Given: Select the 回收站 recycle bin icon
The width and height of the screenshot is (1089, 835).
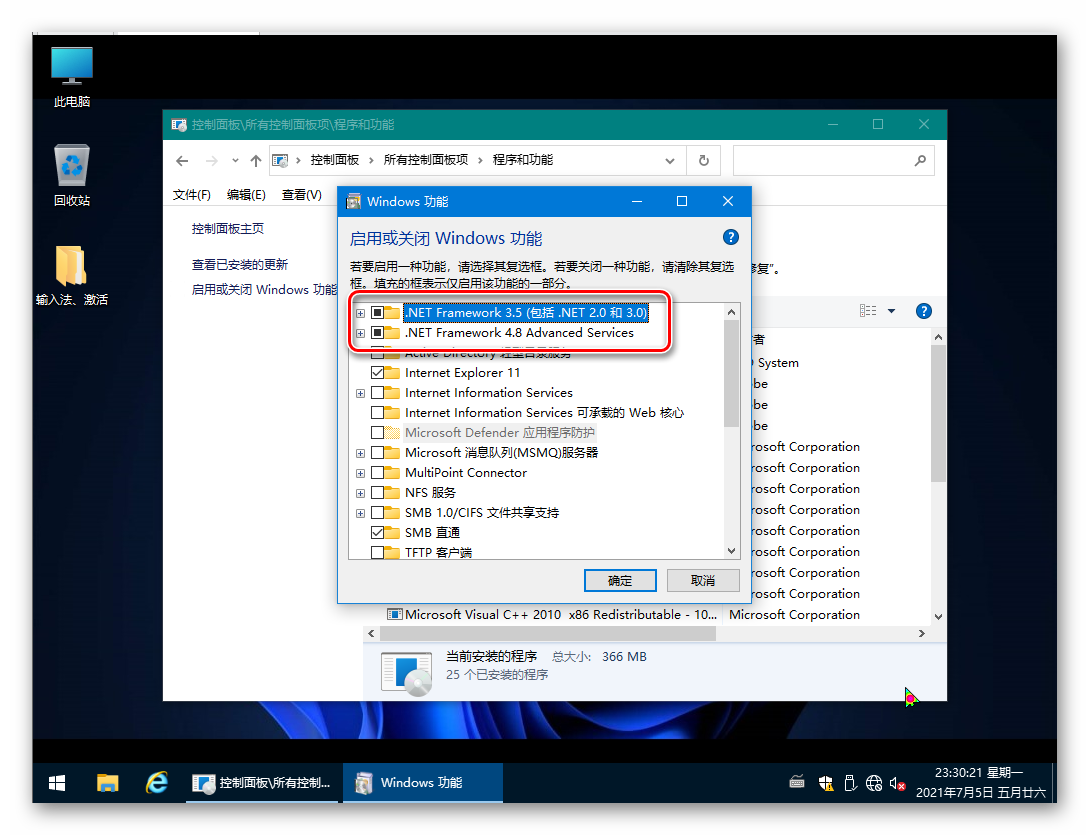Looking at the screenshot, I should pos(72,175).
